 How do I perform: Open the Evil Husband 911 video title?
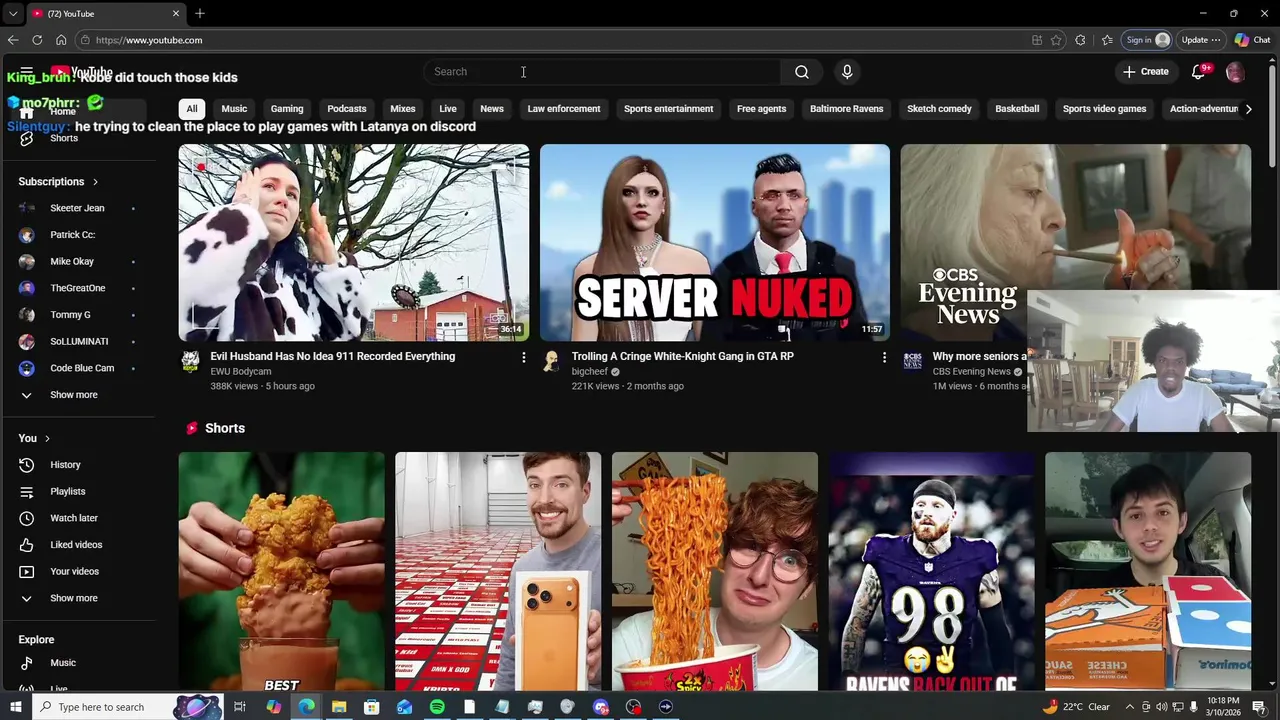coord(332,356)
